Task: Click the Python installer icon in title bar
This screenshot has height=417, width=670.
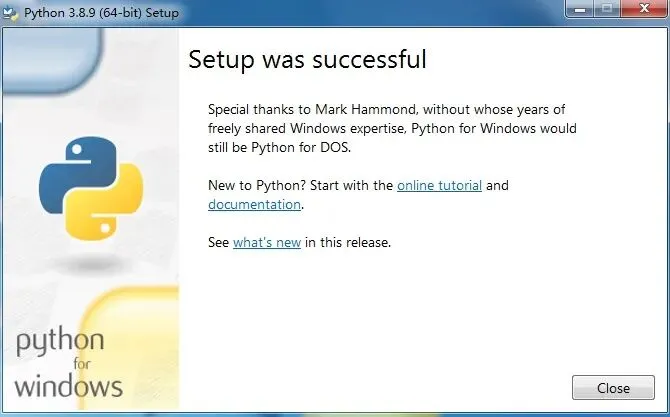Action: (x=13, y=12)
